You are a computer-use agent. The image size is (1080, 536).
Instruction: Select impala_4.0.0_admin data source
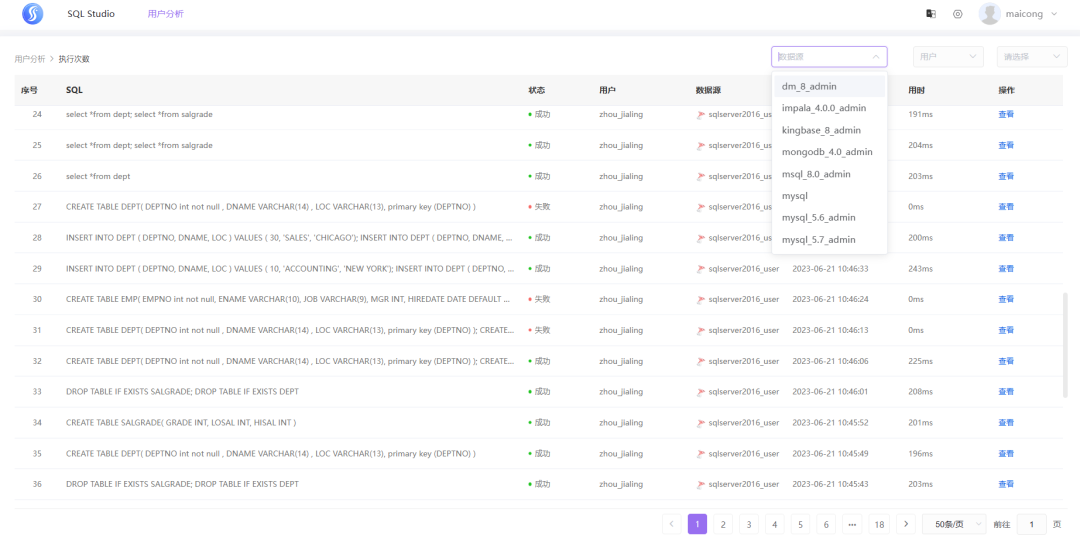coord(829,108)
